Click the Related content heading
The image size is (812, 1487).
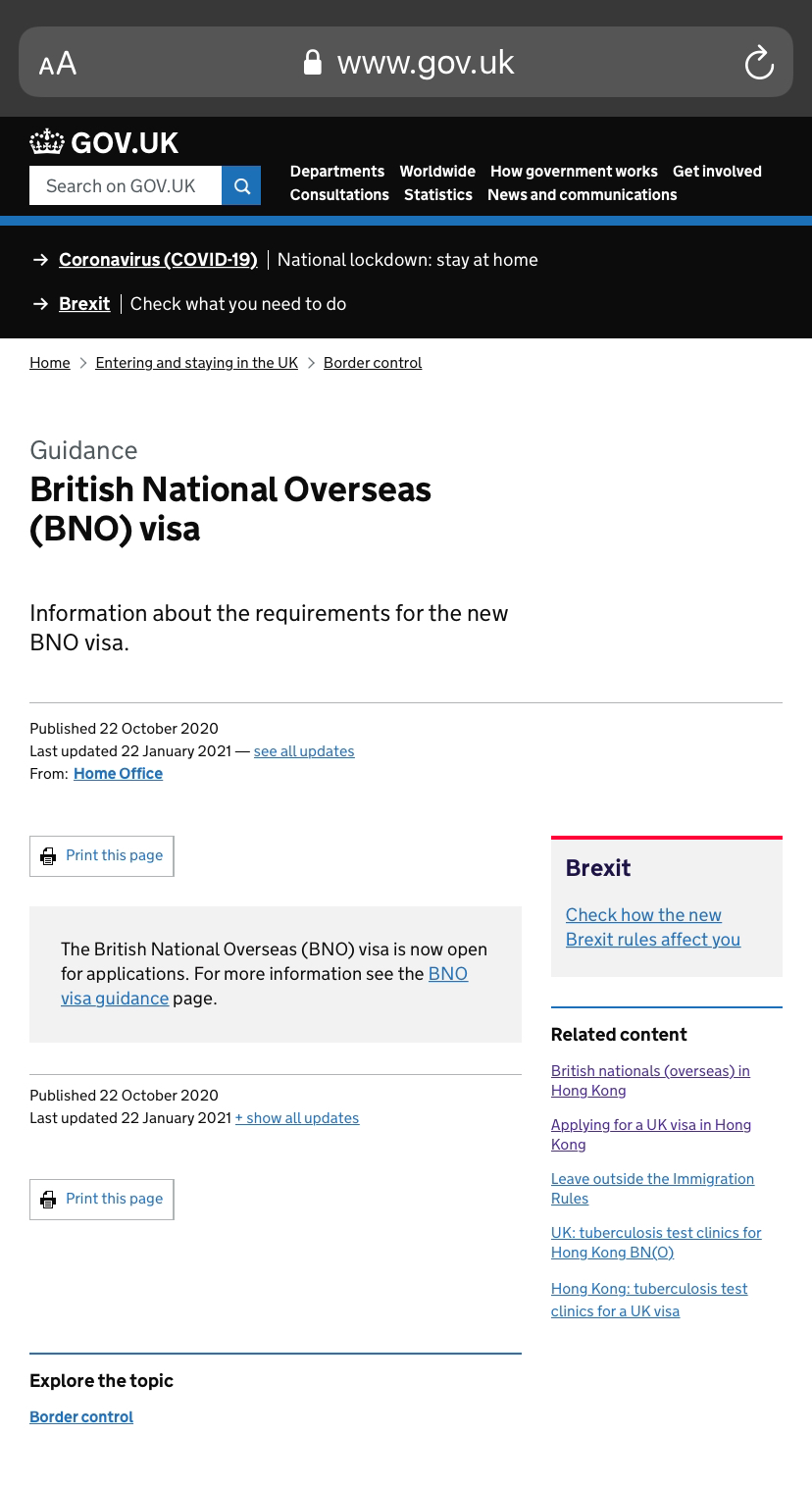(619, 1035)
